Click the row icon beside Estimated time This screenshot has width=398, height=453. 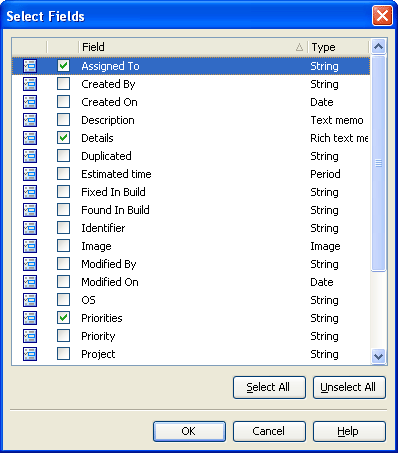pos(30,174)
